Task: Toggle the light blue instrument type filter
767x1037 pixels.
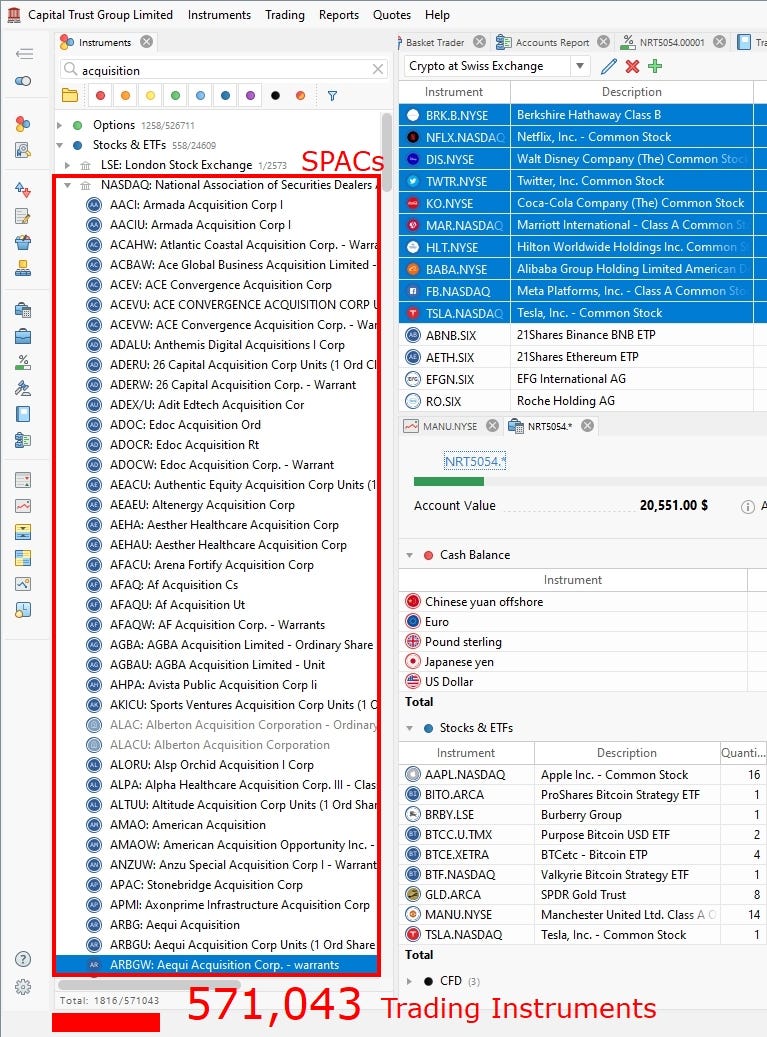Action: click(200, 96)
